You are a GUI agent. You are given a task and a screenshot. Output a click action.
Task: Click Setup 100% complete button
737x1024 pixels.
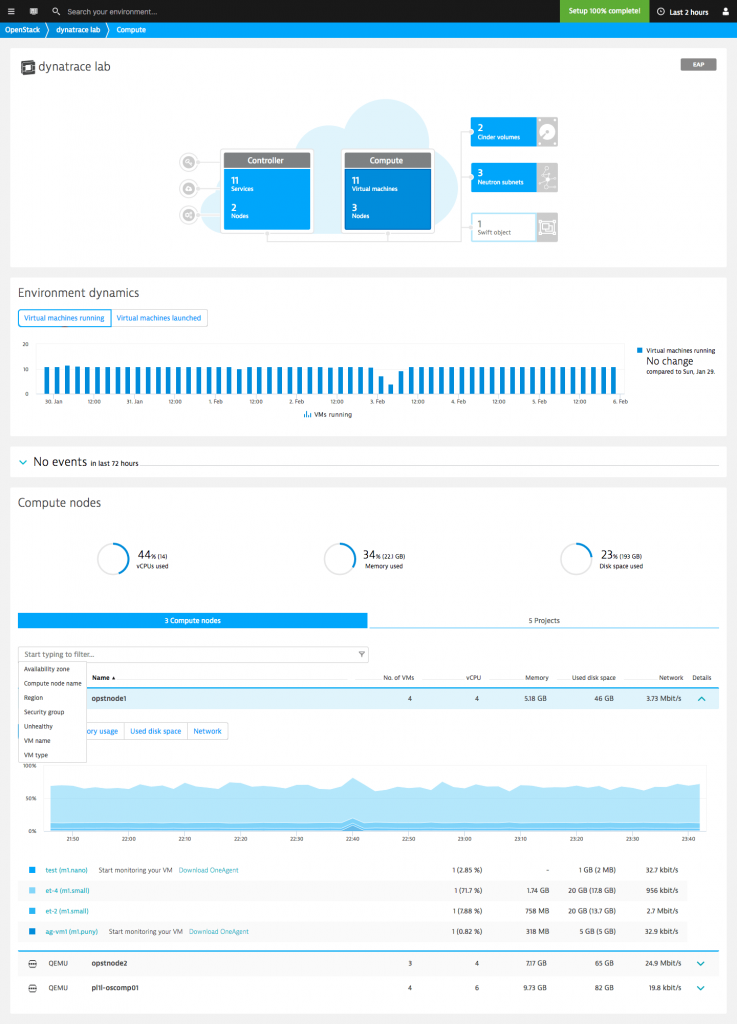[604, 11]
